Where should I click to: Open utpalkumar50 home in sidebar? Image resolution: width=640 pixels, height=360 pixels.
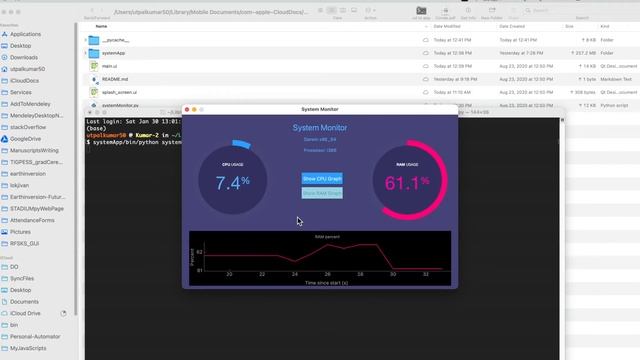(x=27, y=69)
